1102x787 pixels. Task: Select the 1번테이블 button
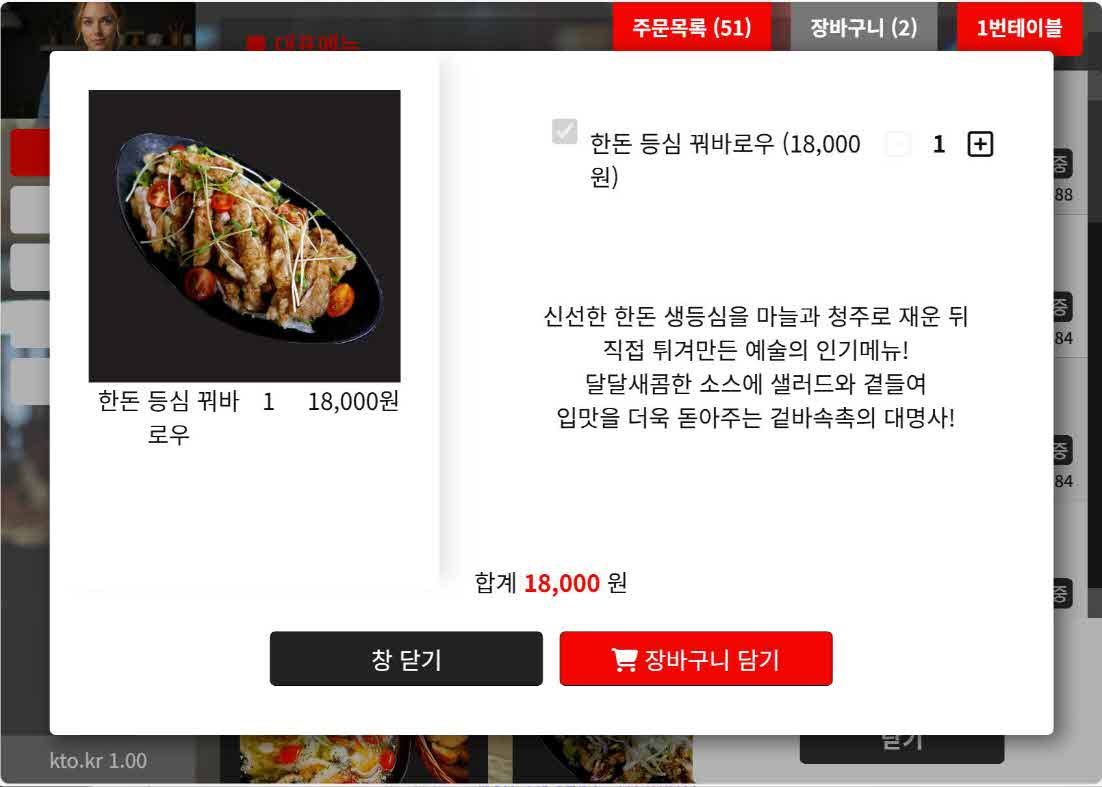click(x=1019, y=27)
